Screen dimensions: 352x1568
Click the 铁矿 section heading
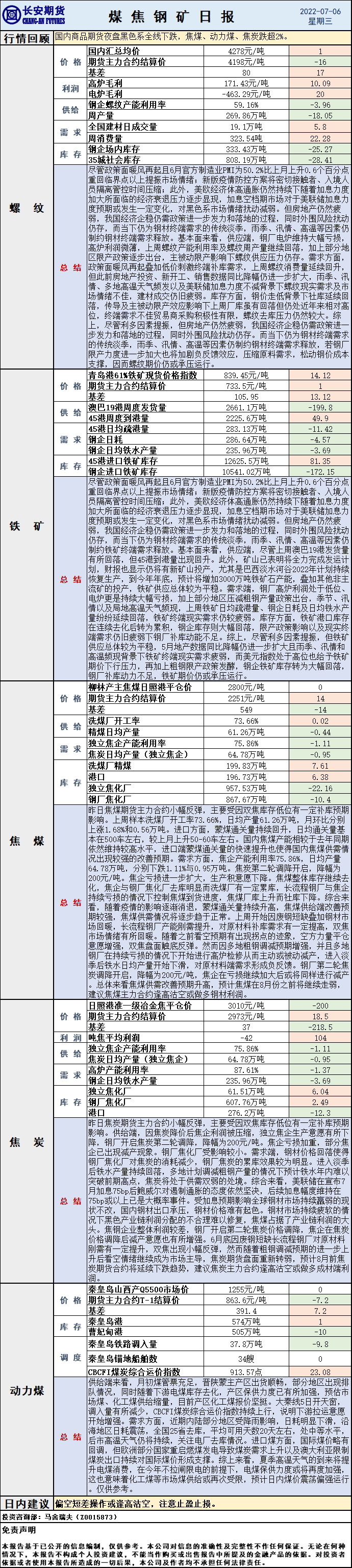coord(27,526)
